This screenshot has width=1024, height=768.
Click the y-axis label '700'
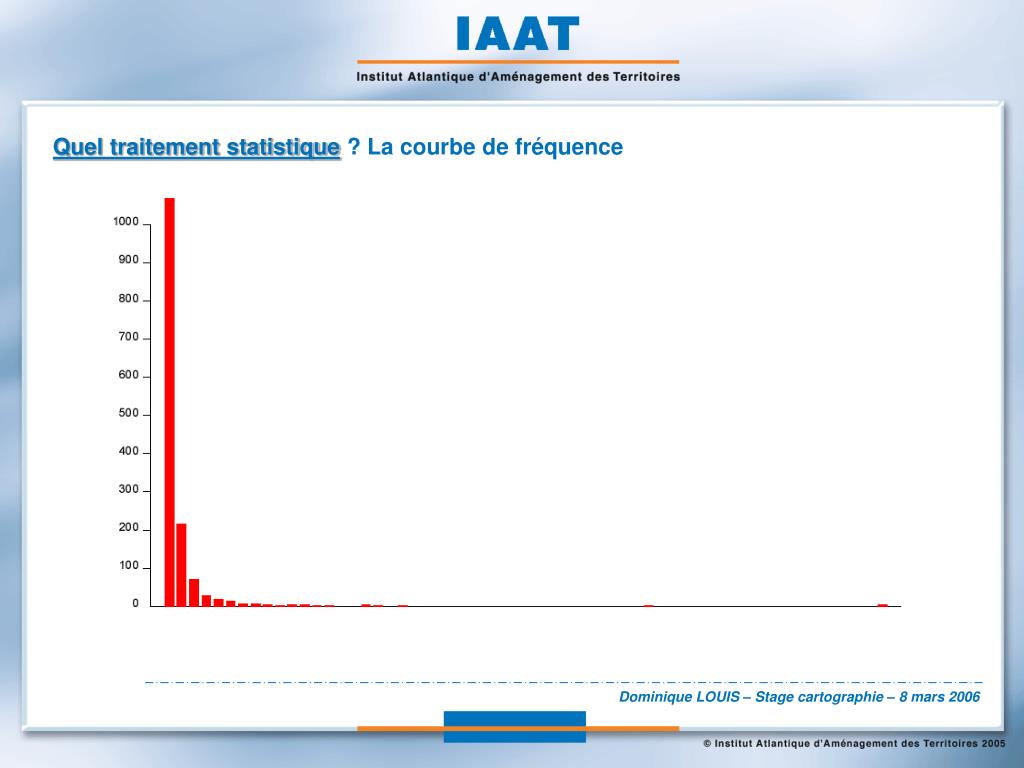129,337
